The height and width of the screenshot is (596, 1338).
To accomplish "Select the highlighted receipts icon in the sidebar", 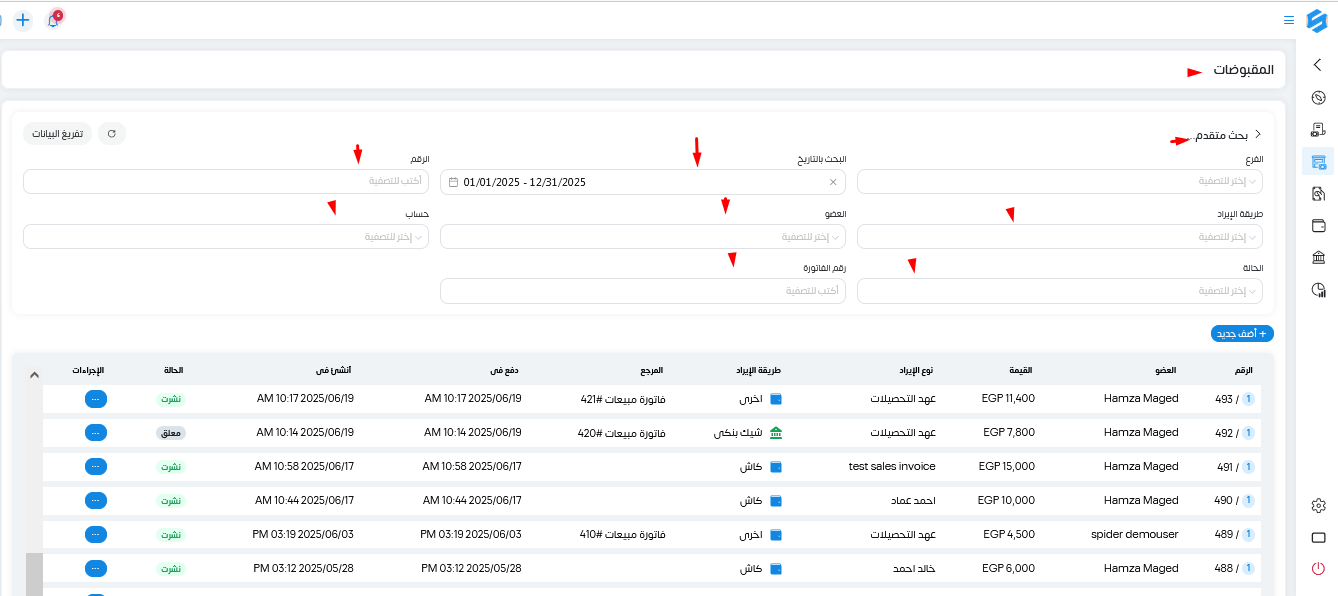I will [1318, 162].
